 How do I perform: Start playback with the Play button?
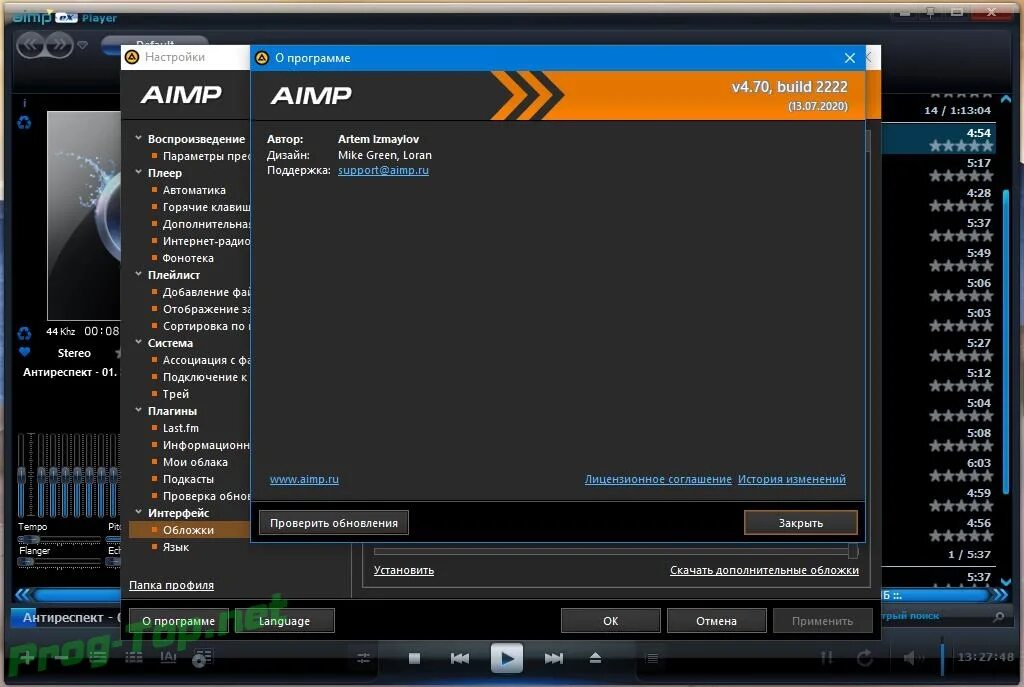[x=507, y=658]
